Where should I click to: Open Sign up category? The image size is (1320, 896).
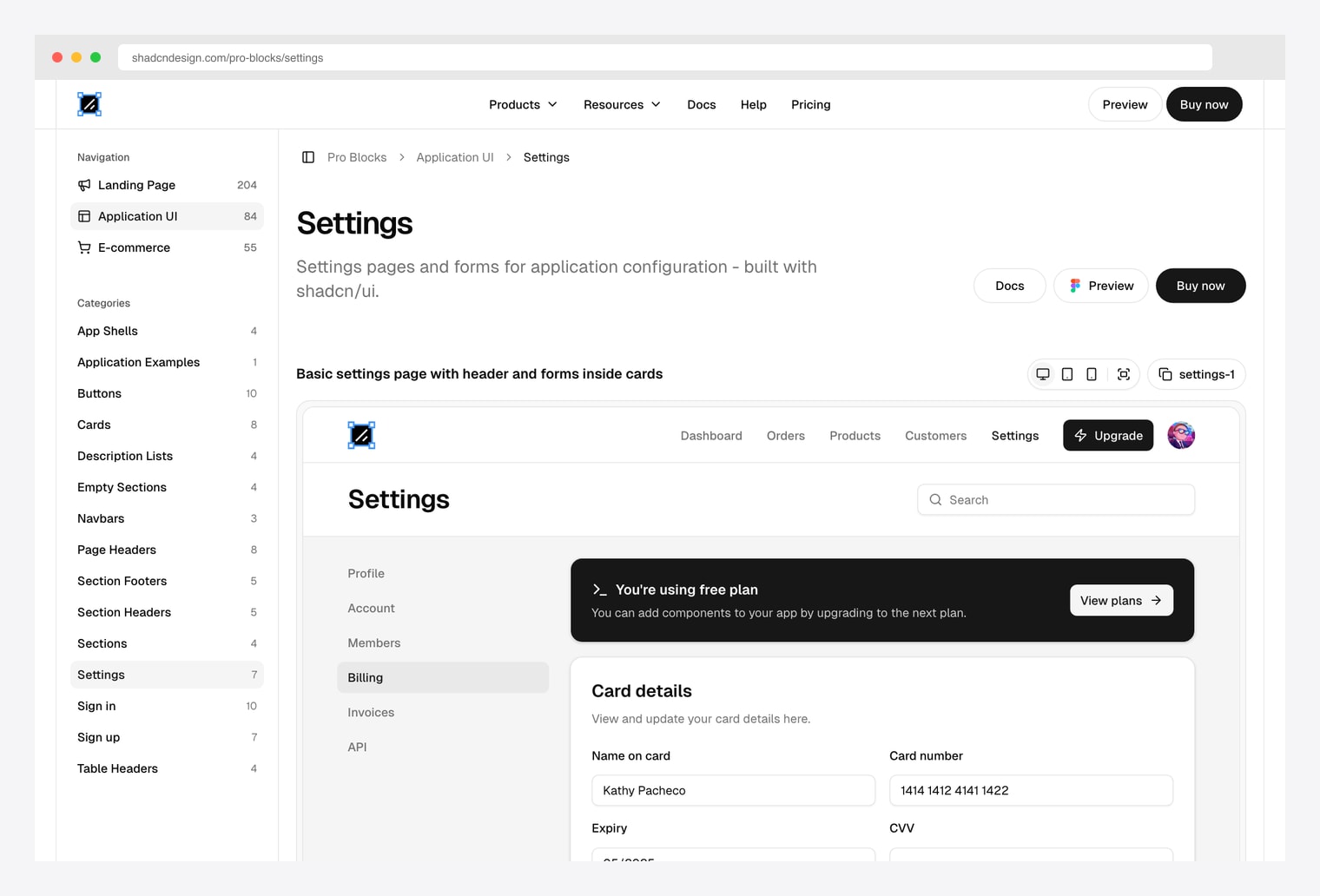point(167,737)
